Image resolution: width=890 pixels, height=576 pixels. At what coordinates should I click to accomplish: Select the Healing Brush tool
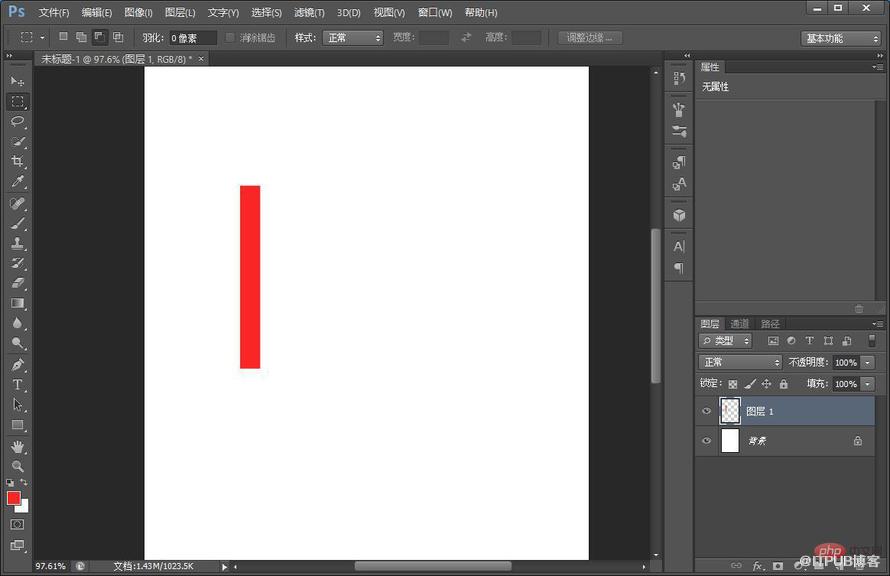tap(17, 203)
